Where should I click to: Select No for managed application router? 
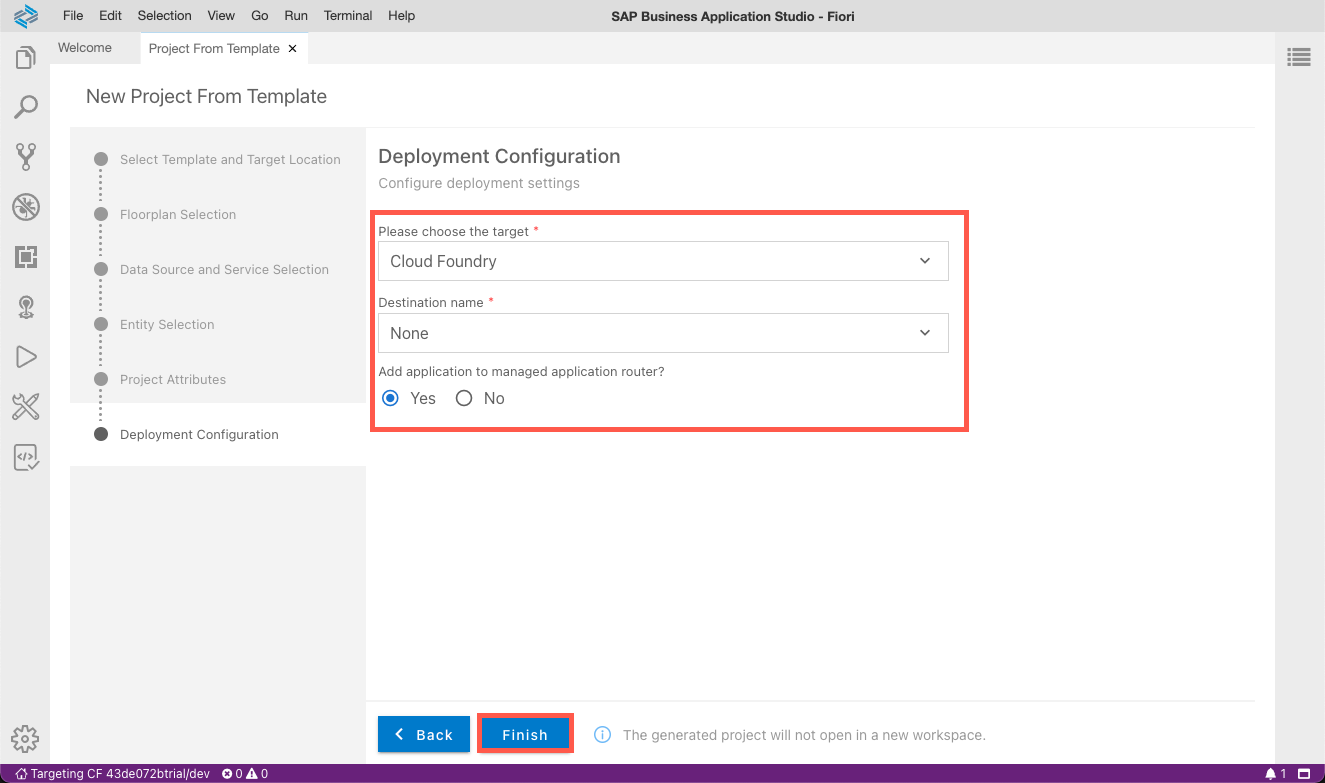pos(464,398)
